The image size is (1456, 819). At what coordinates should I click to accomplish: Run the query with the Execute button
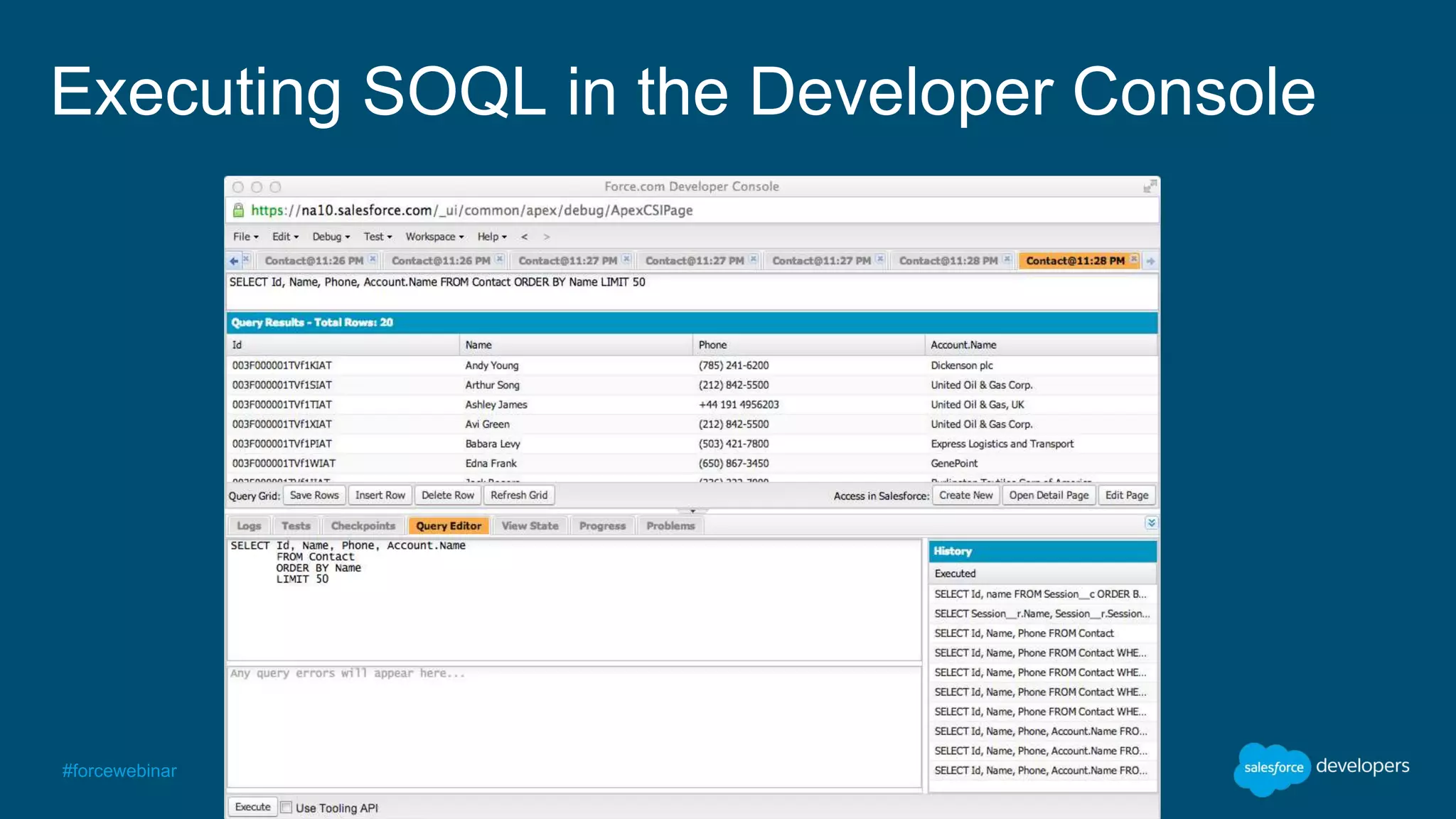252,807
